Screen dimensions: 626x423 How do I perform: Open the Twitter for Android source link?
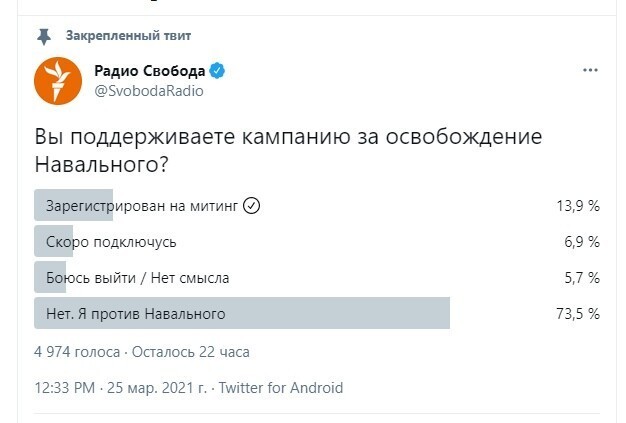(281, 388)
